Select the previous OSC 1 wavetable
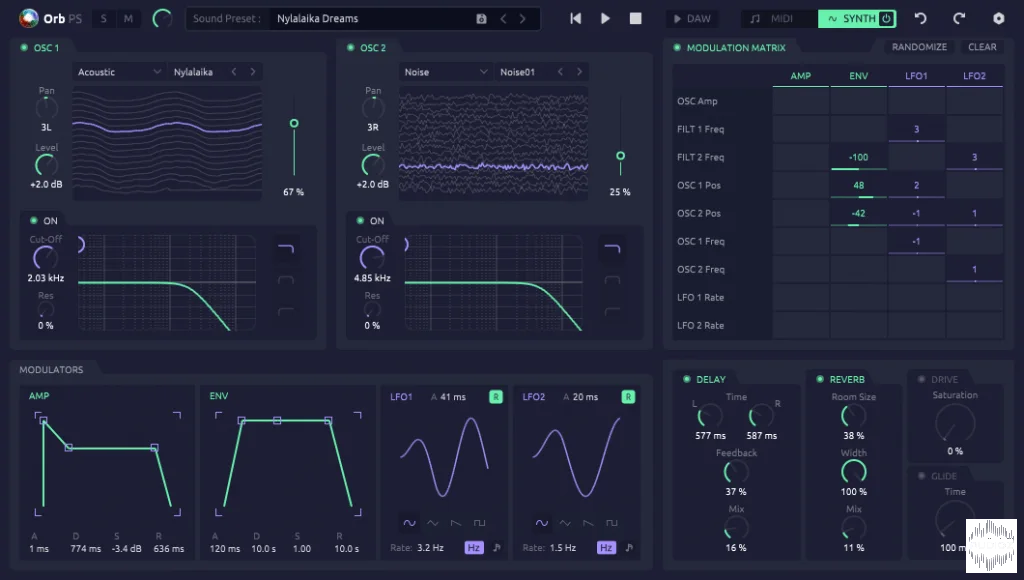The width and height of the screenshot is (1024, 580). pyautogui.click(x=234, y=72)
